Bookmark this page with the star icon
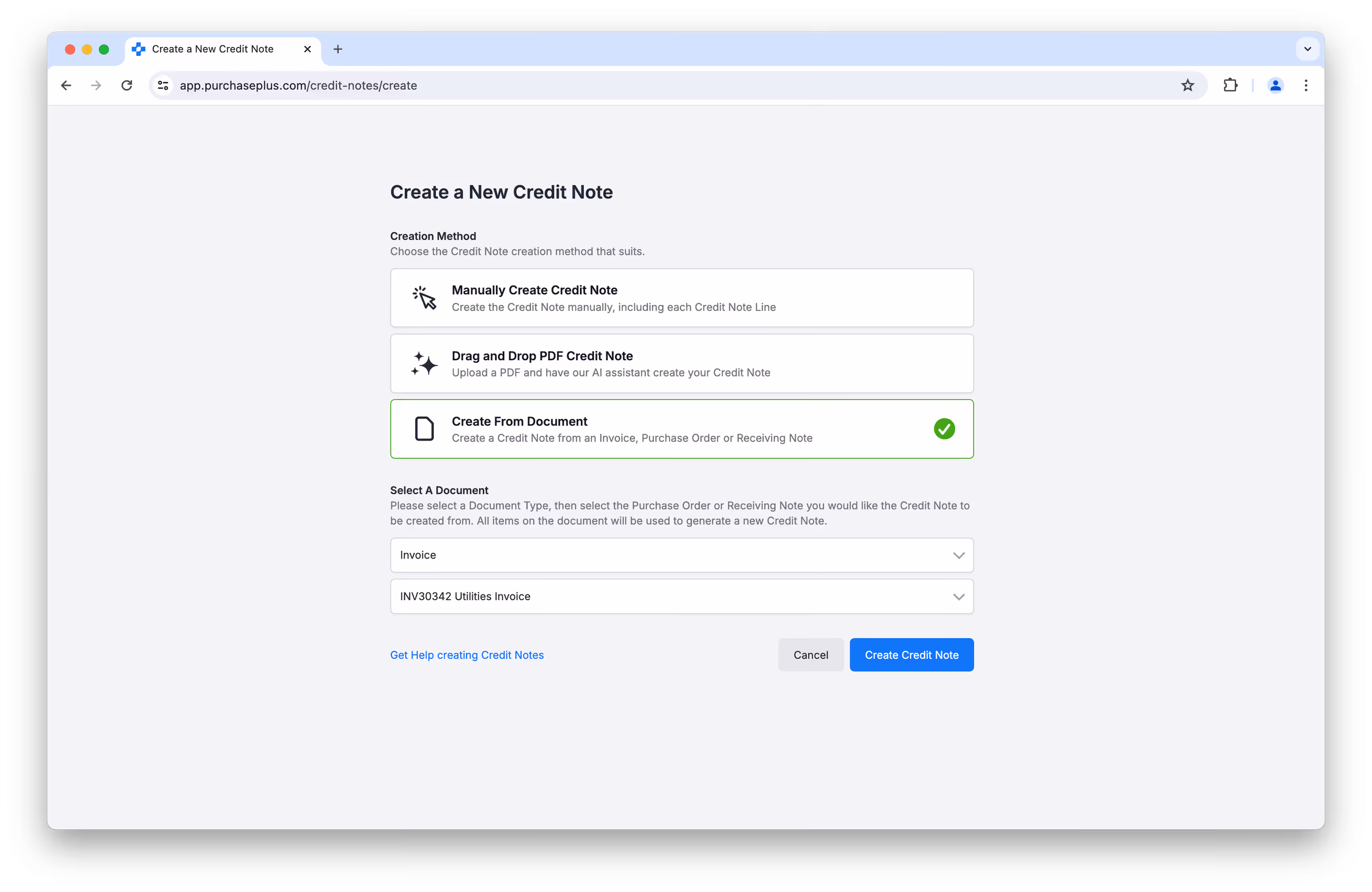 tap(1187, 85)
